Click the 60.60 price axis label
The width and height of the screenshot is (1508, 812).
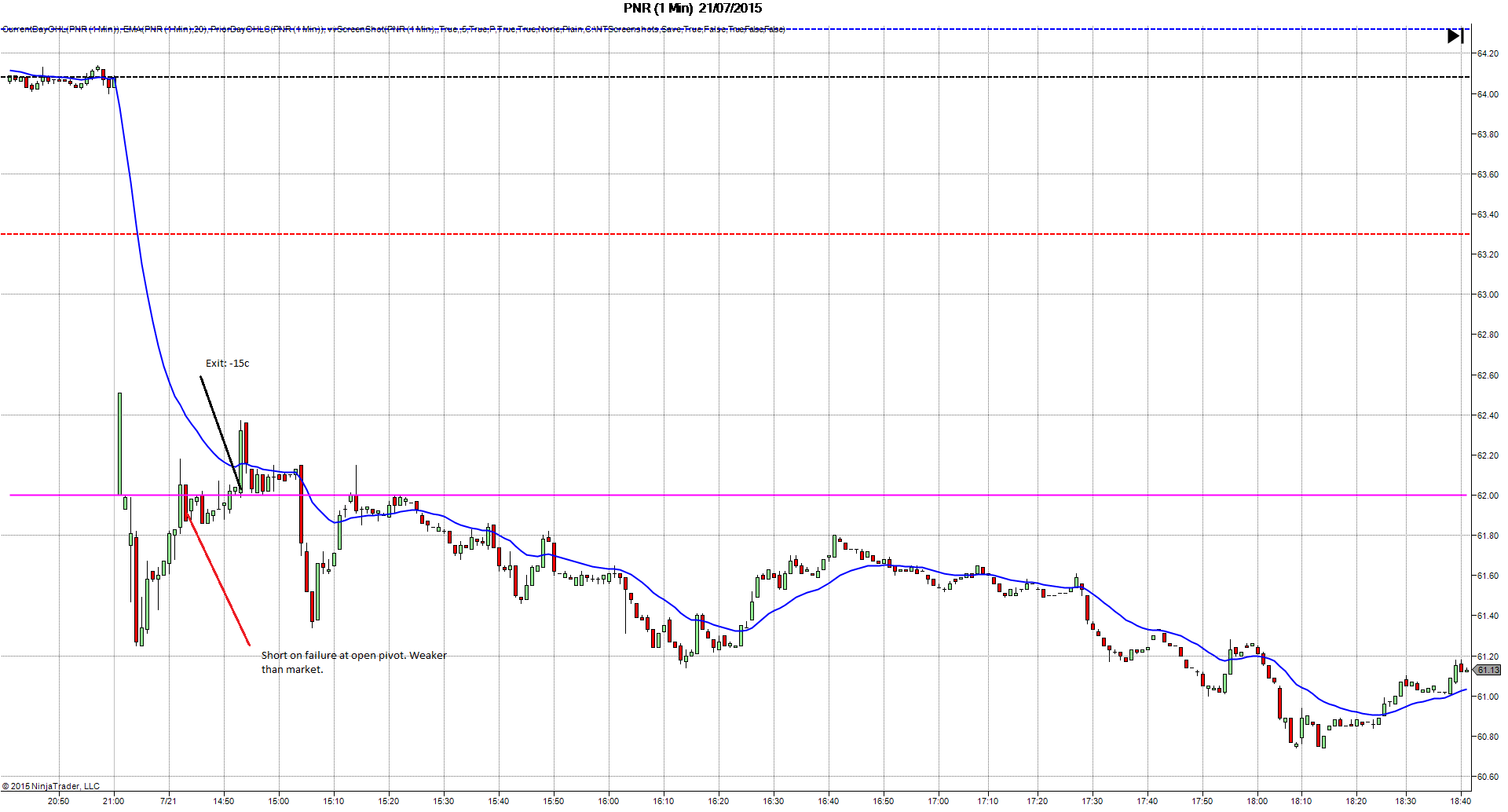pos(1488,777)
